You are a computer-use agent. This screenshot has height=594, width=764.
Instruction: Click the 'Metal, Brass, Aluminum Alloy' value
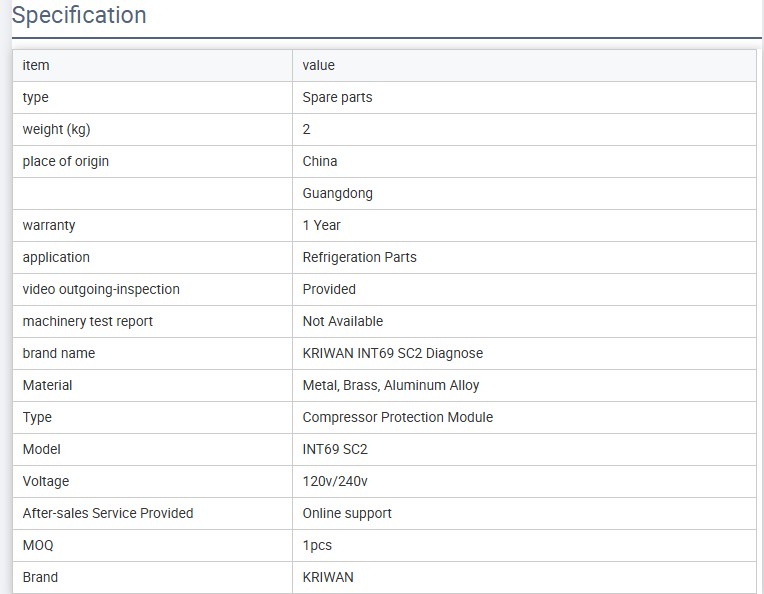click(x=391, y=385)
